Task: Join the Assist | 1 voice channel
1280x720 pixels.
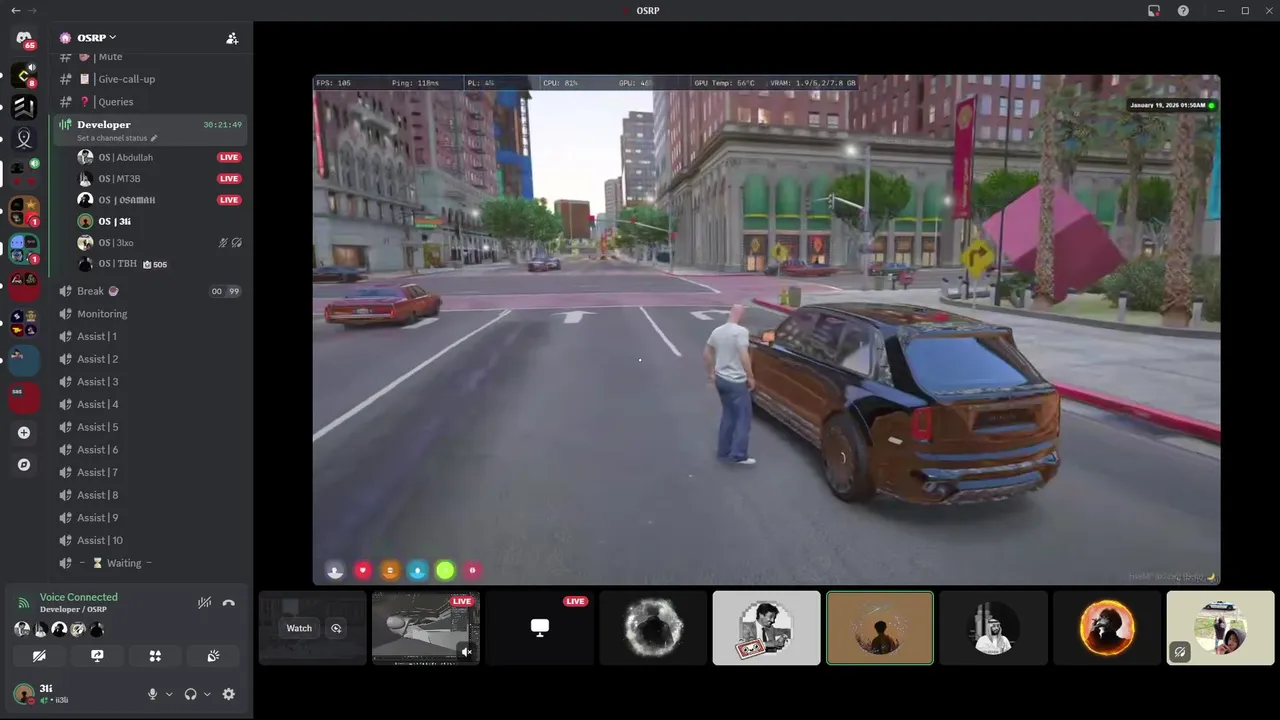Action: click(150, 337)
